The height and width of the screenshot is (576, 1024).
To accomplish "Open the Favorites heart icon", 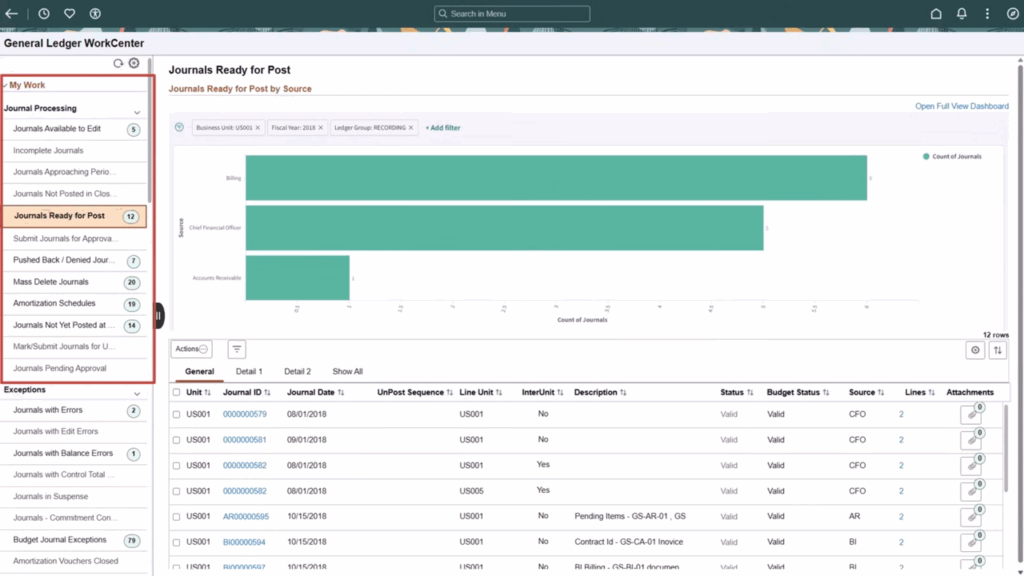I will [70, 14].
